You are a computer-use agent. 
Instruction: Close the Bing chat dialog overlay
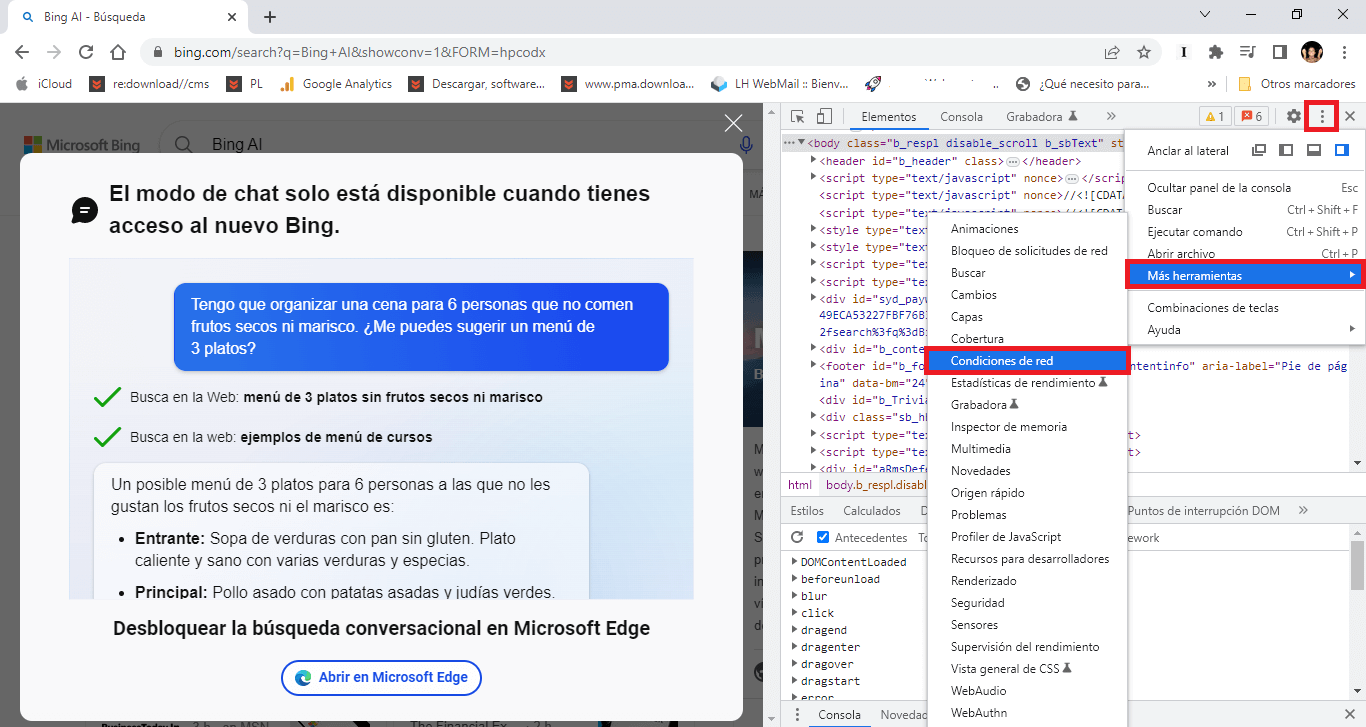[733, 123]
